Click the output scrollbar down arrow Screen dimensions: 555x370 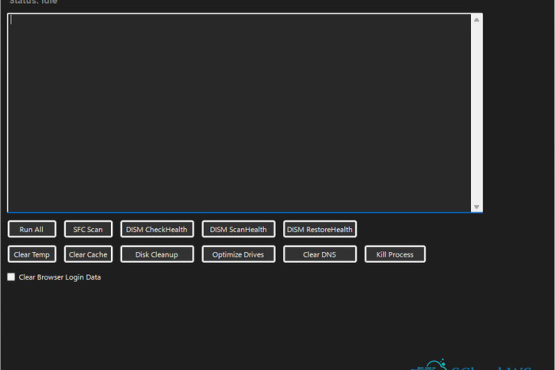point(477,207)
